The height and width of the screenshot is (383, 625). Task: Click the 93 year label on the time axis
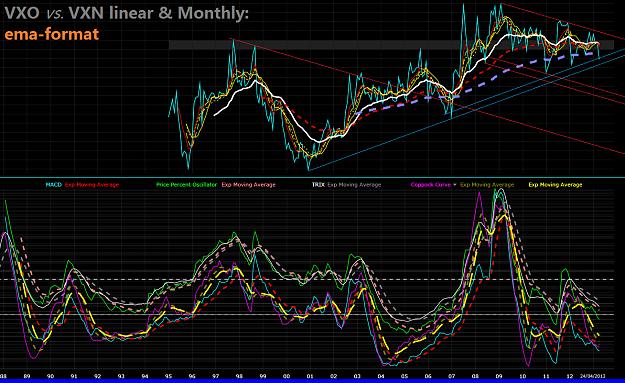(x=121, y=376)
